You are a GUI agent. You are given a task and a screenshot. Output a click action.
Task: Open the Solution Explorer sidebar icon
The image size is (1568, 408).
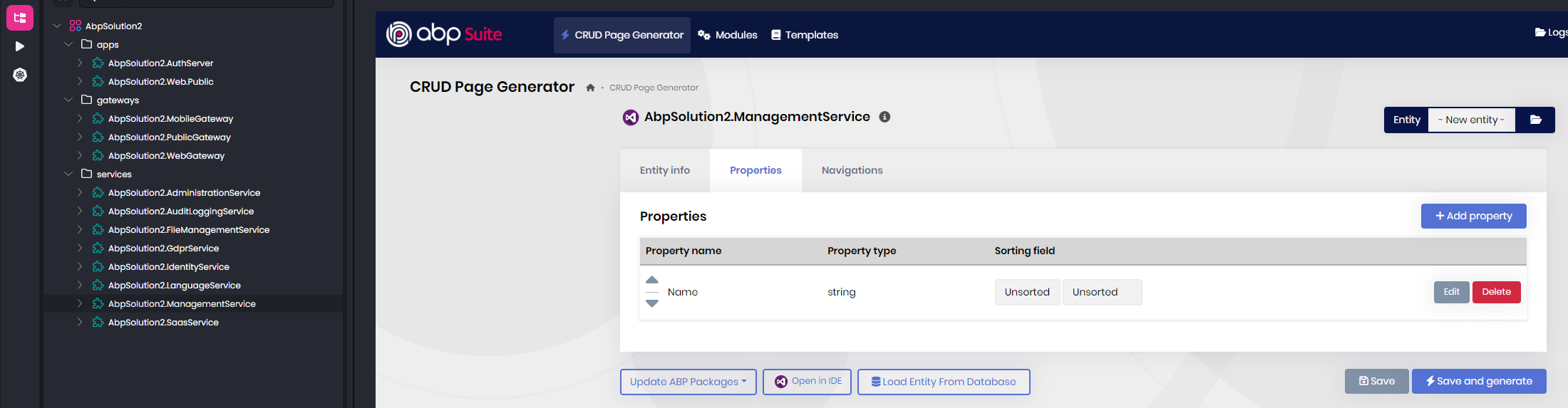[20, 18]
